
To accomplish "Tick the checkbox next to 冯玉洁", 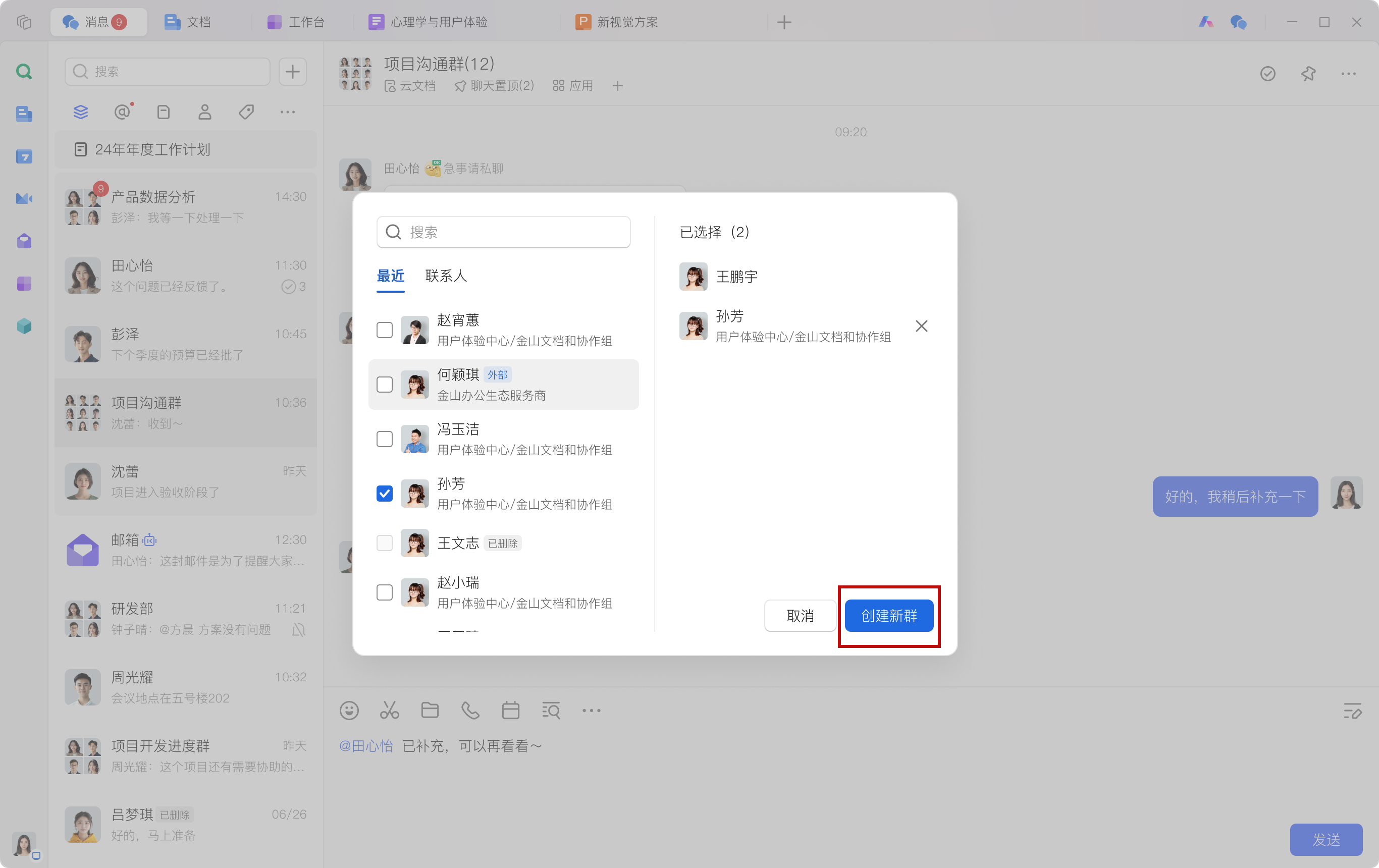I will pos(384,439).
